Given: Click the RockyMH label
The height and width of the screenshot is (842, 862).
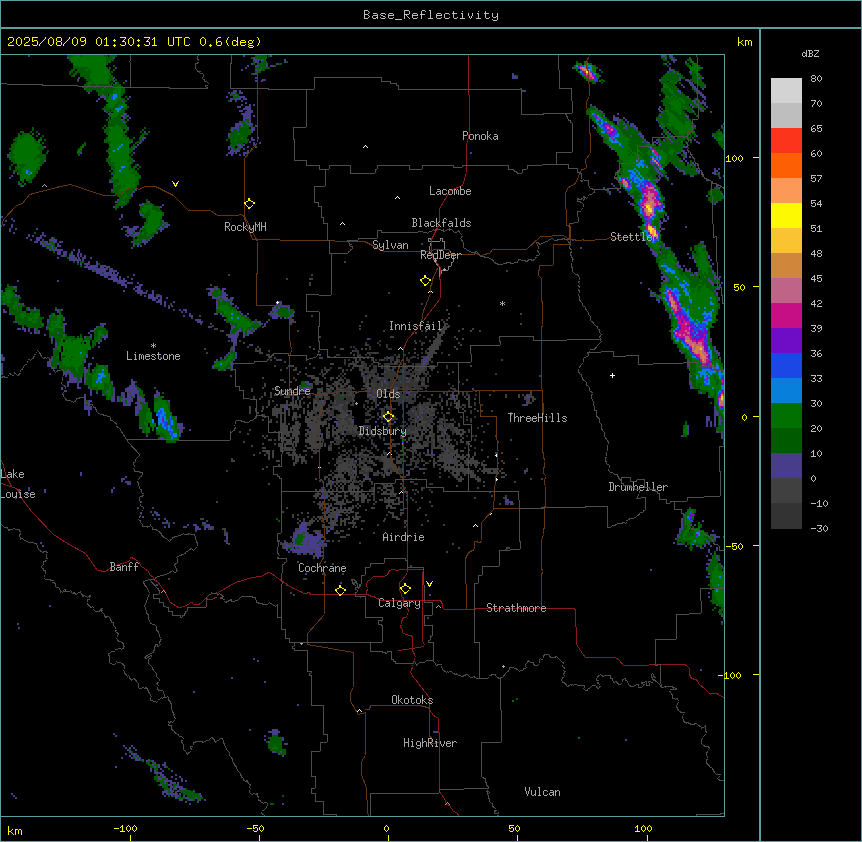Looking at the screenshot, I should click(x=245, y=227).
